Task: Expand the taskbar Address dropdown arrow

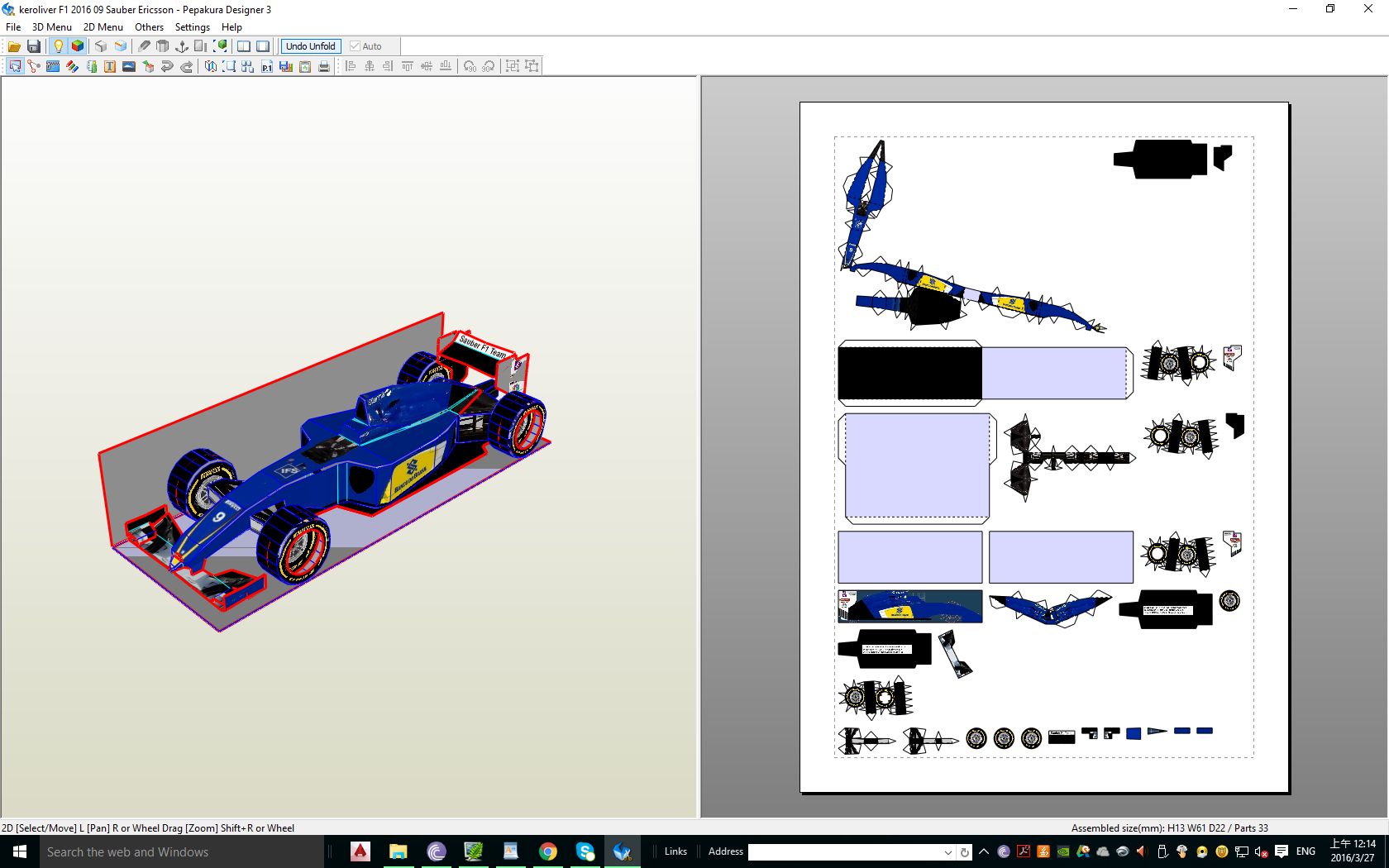Action: coord(947,851)
